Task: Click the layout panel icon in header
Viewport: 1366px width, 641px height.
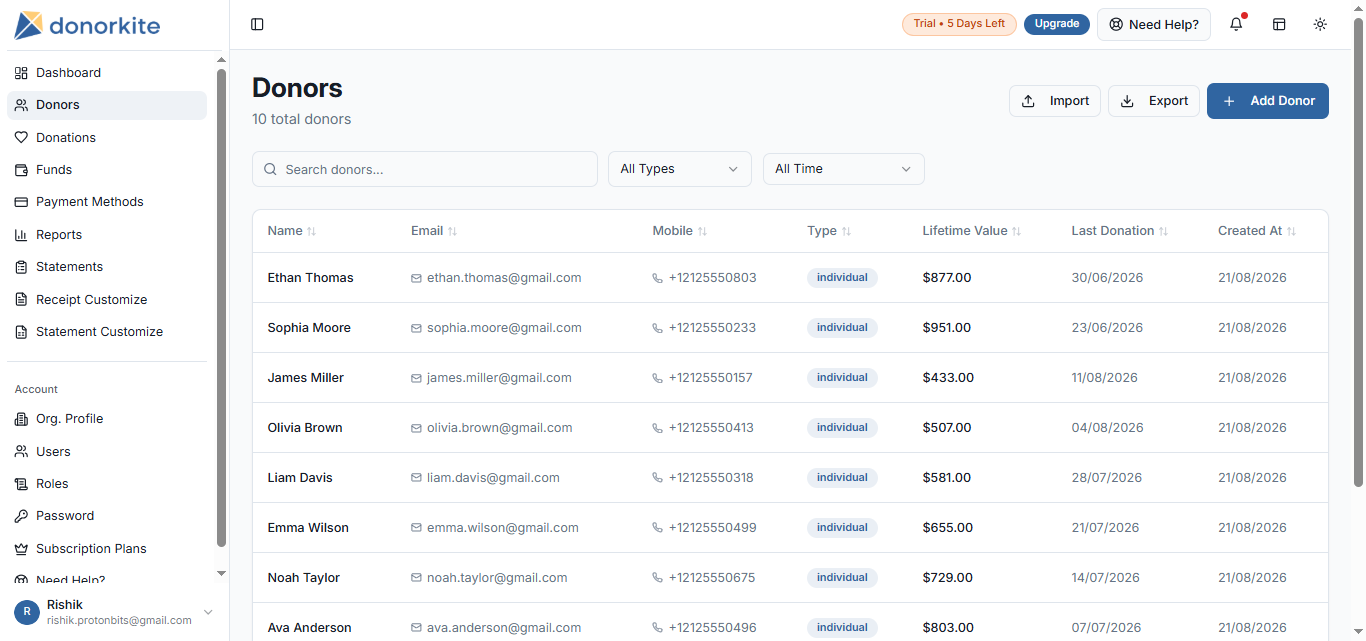Action: [x=1278, y=24]
